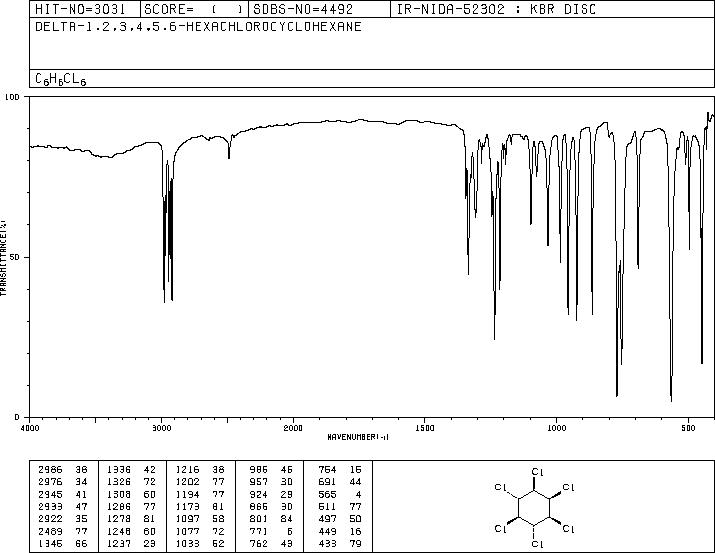Select IR-NIDA-52302 : KBR DISC label
This screenshot has width=715, height=553.
[496, 9]
